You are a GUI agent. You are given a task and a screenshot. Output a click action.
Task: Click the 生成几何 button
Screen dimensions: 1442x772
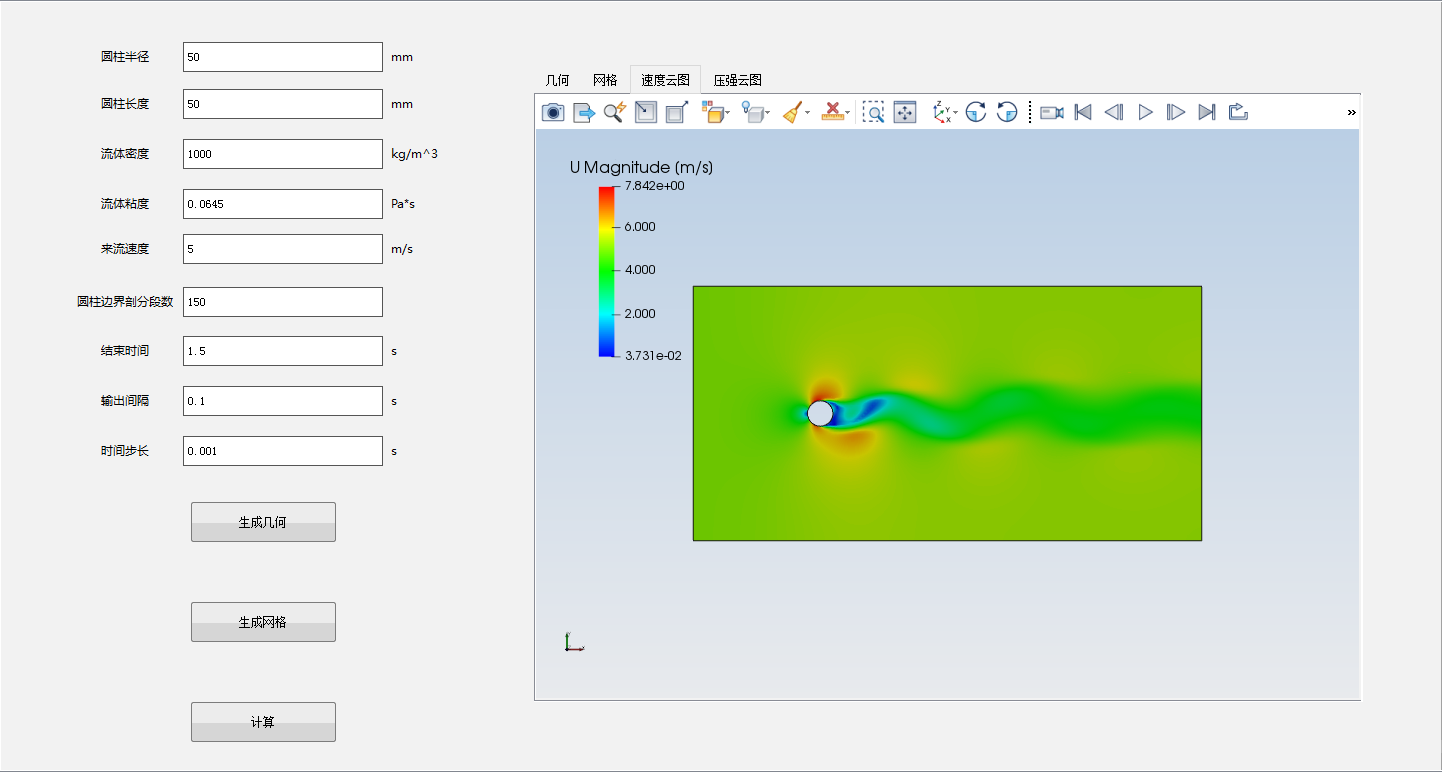click(x=263, y=522)
